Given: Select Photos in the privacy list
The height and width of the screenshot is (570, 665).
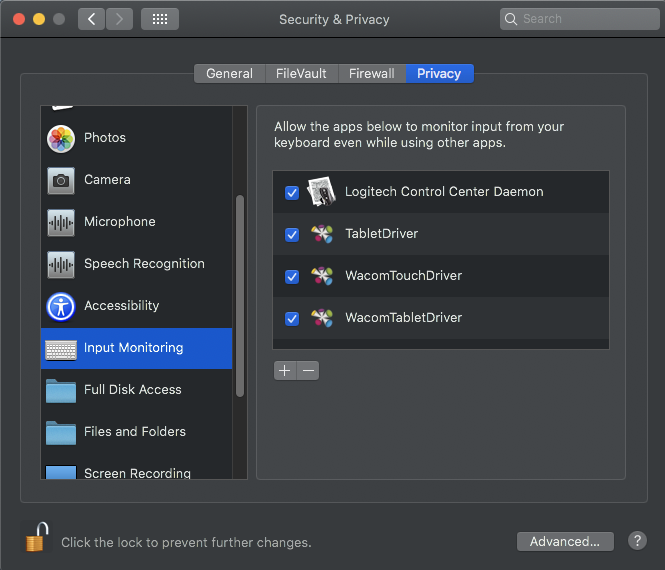Looking at the screenshot, I should click(137, 138).
